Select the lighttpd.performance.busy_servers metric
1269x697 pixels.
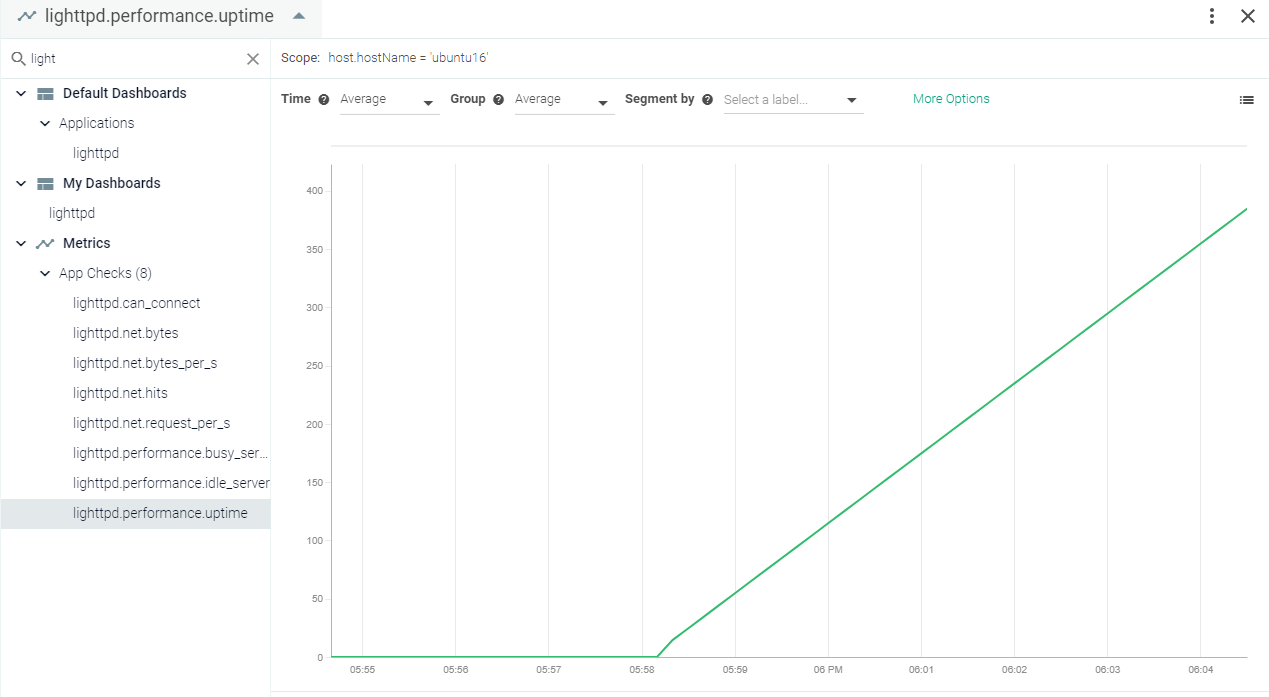click(171, 453)
